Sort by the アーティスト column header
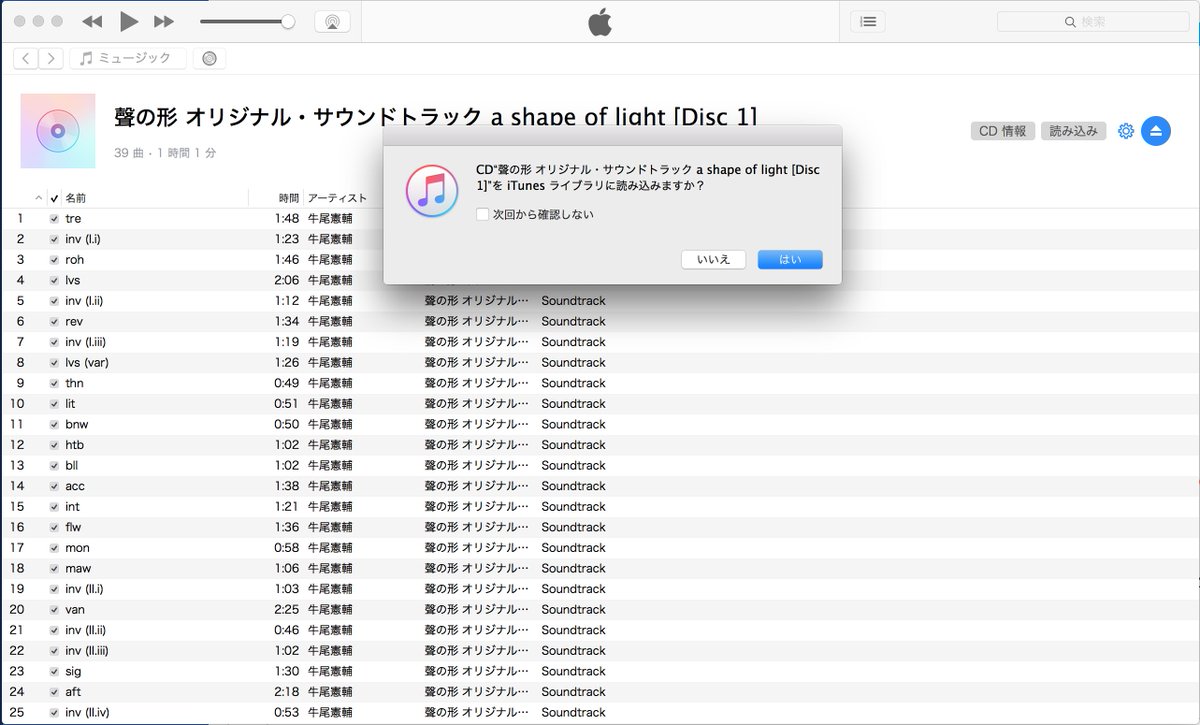This screenshot has width=1200, height=725. [x=337, y=198]
